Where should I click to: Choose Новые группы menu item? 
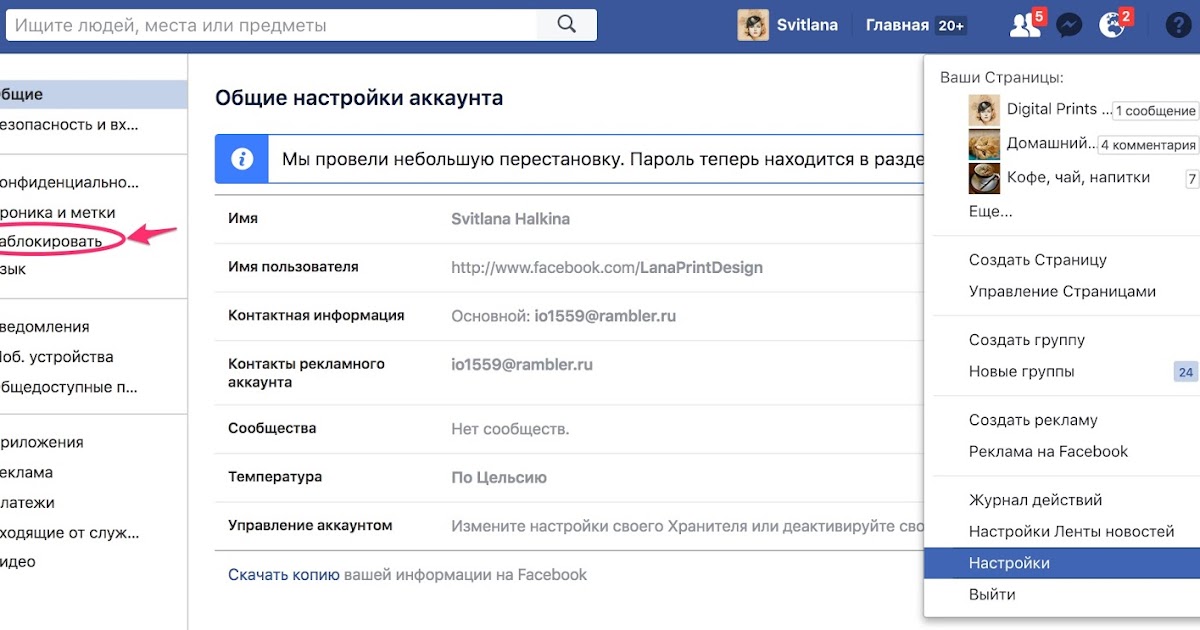click(x=1022, y=372)
